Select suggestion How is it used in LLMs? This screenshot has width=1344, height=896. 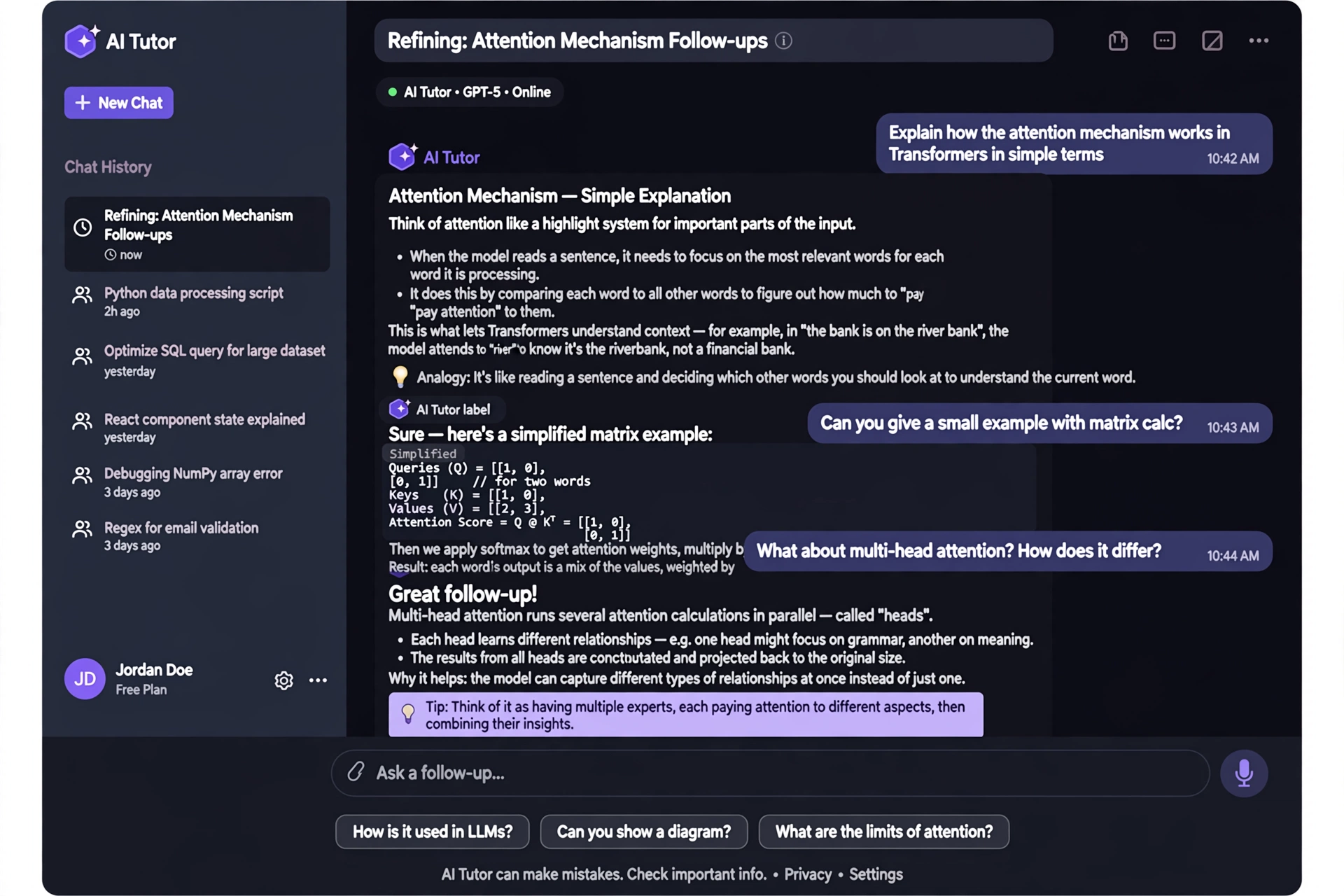click(433, 832)
